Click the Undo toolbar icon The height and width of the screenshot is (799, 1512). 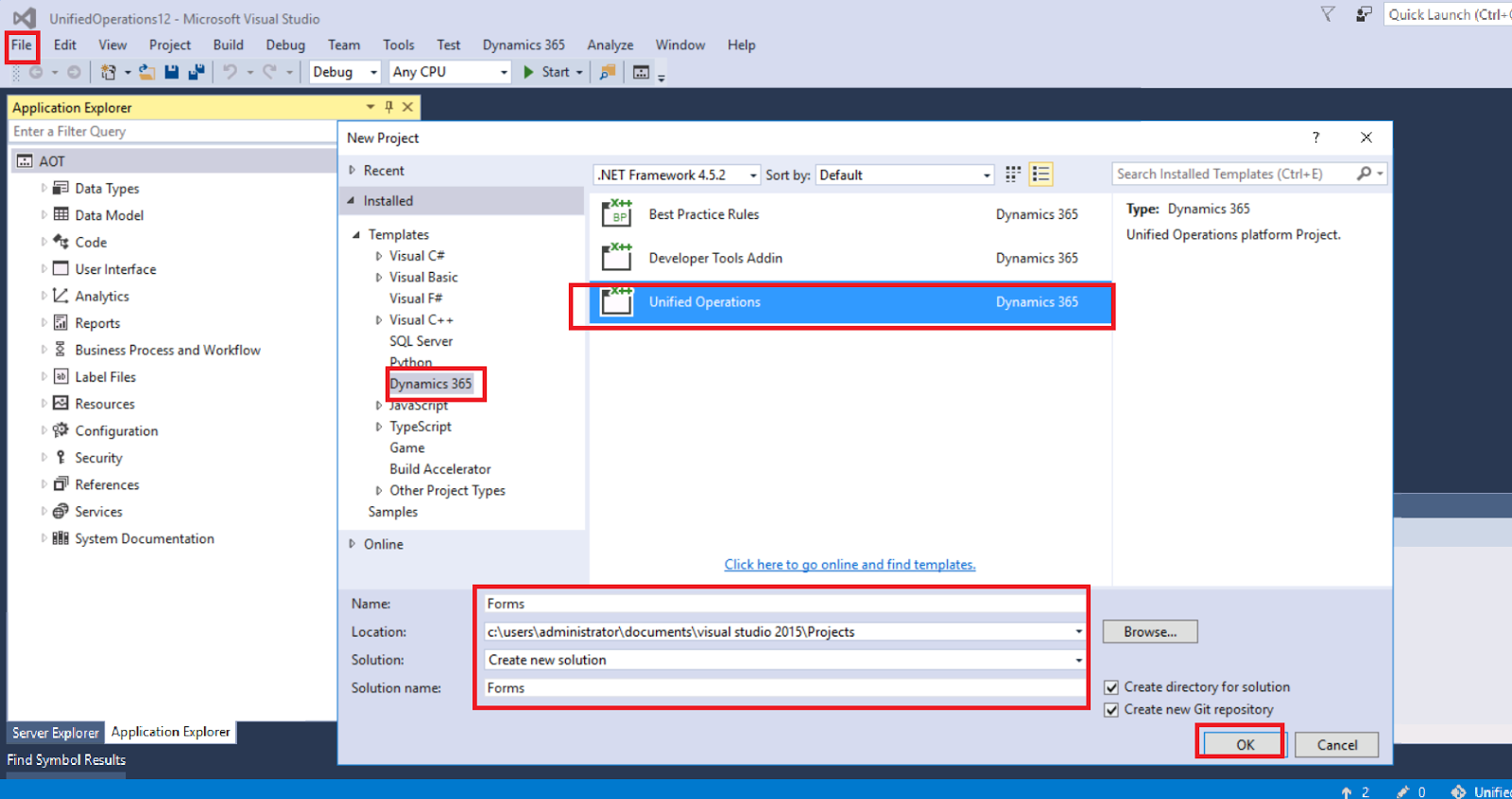[230, 72]
